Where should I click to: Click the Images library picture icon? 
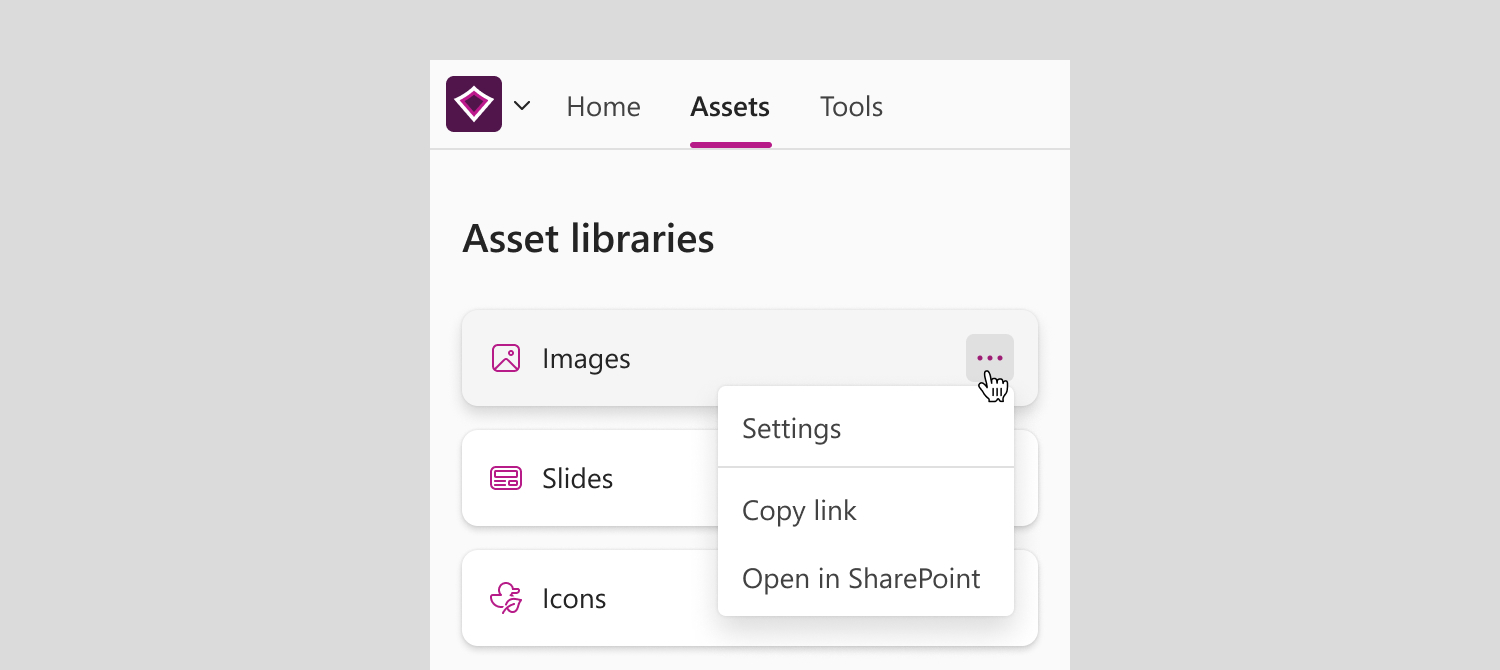click(x=506, y=358)
